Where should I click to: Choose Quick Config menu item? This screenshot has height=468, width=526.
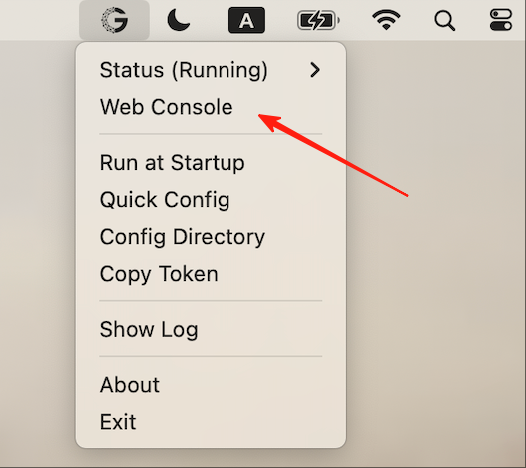coord(211,200)
